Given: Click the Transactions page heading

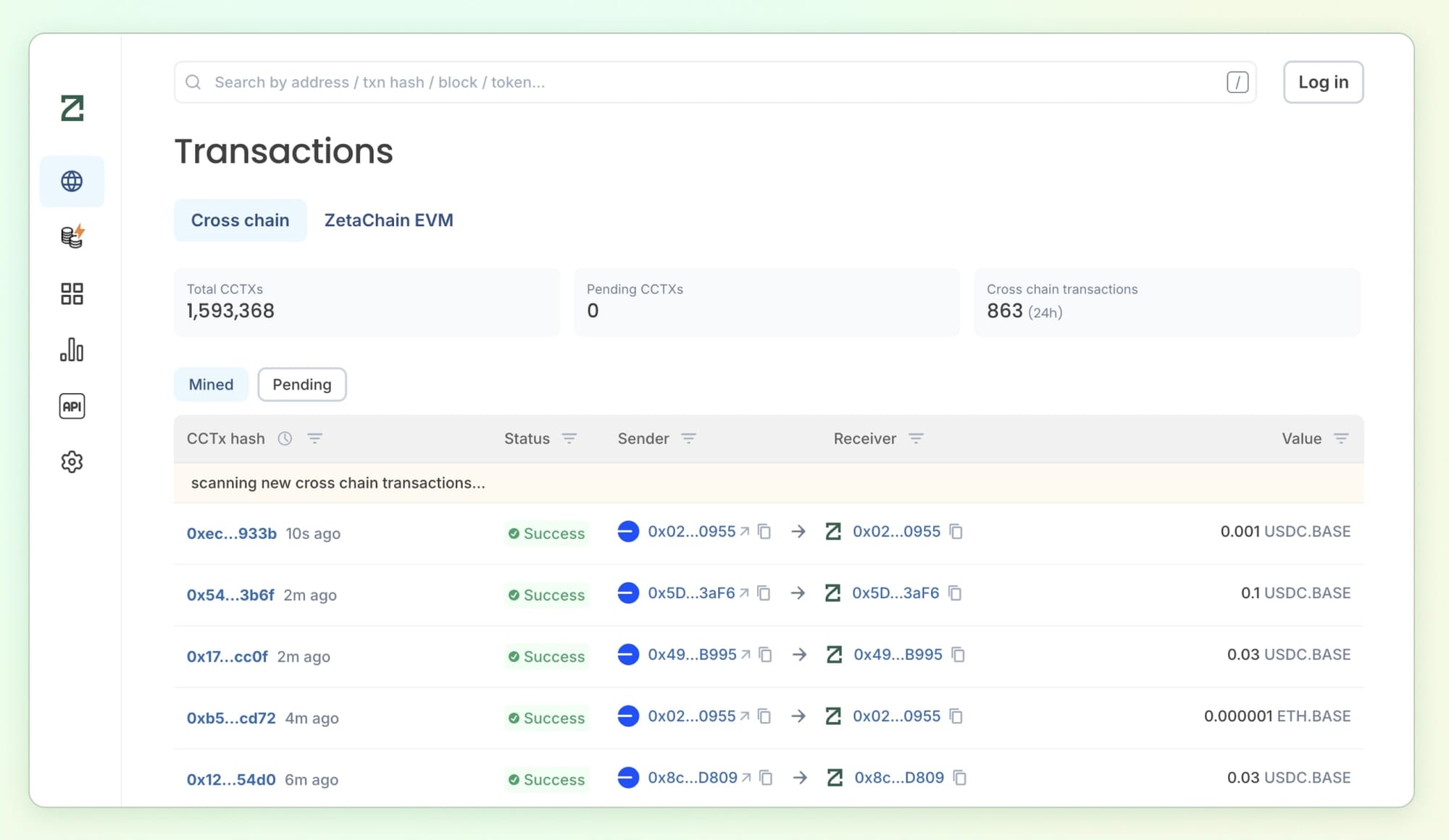Looking at the screenshot, I should pos(284,151).
